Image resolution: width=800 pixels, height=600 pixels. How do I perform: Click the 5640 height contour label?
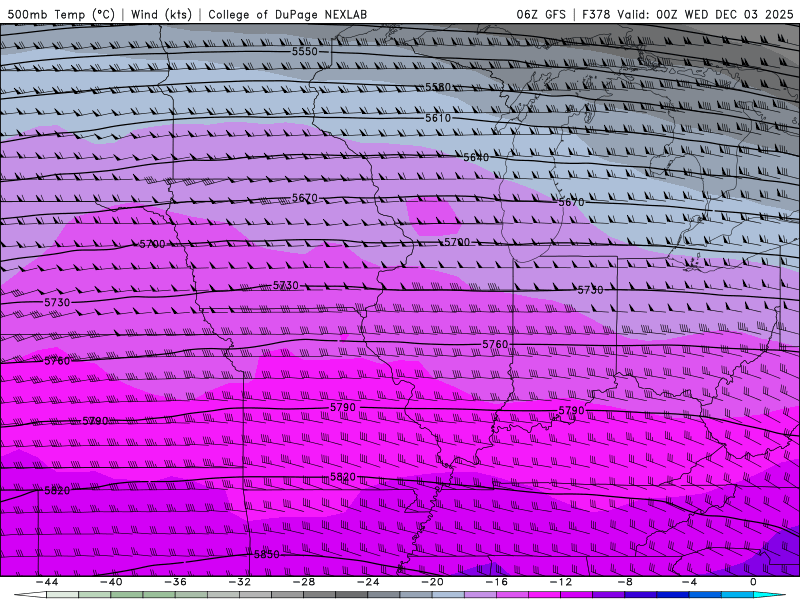[x=476, y=157]
